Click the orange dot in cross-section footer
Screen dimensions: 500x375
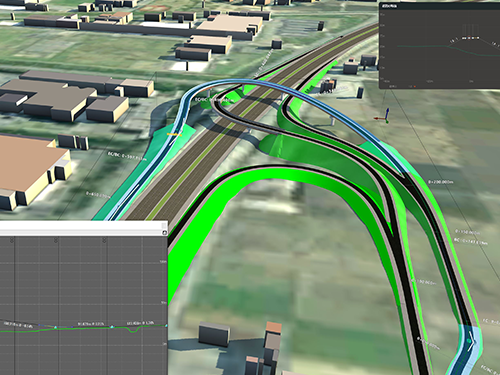click(x=415, y=86)
